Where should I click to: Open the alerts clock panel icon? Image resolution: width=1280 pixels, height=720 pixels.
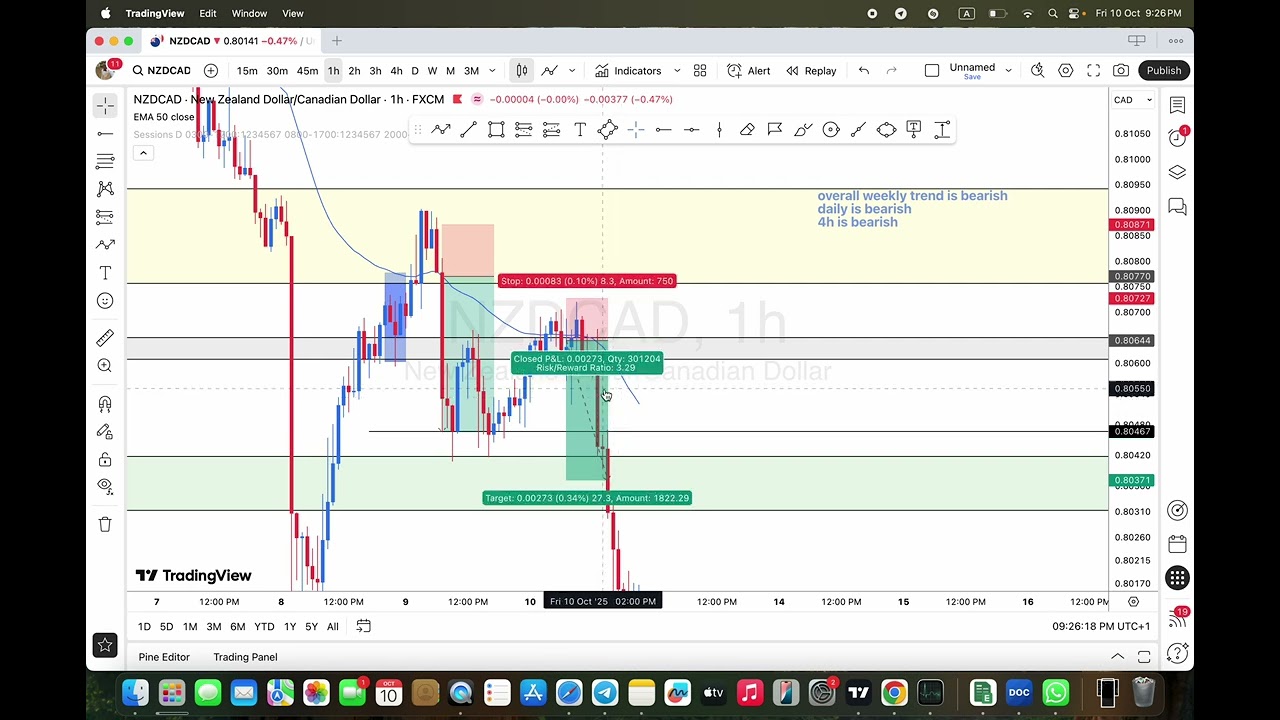coord(1177,138)
